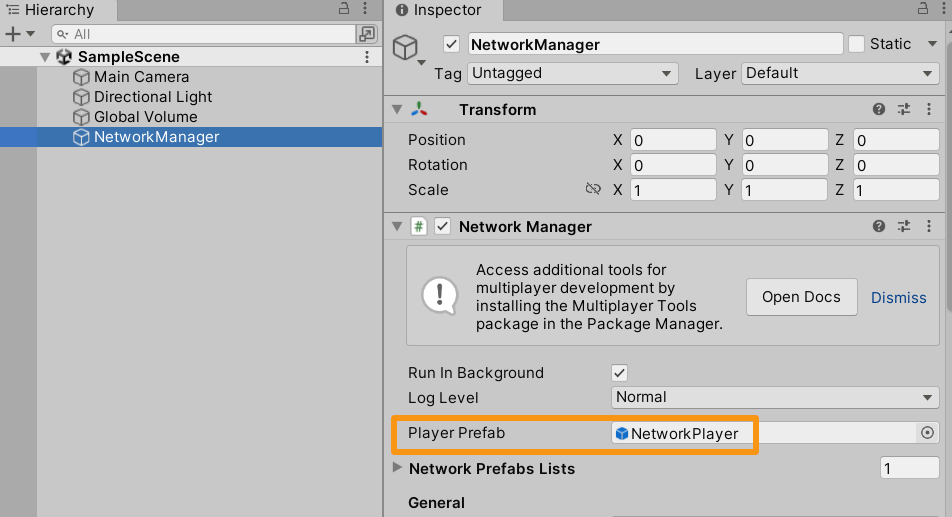Screen dimensions: 952x517
Task: Toggle the Run In Background checkbox
Action: pyautogui.click(x=619, y=373)
